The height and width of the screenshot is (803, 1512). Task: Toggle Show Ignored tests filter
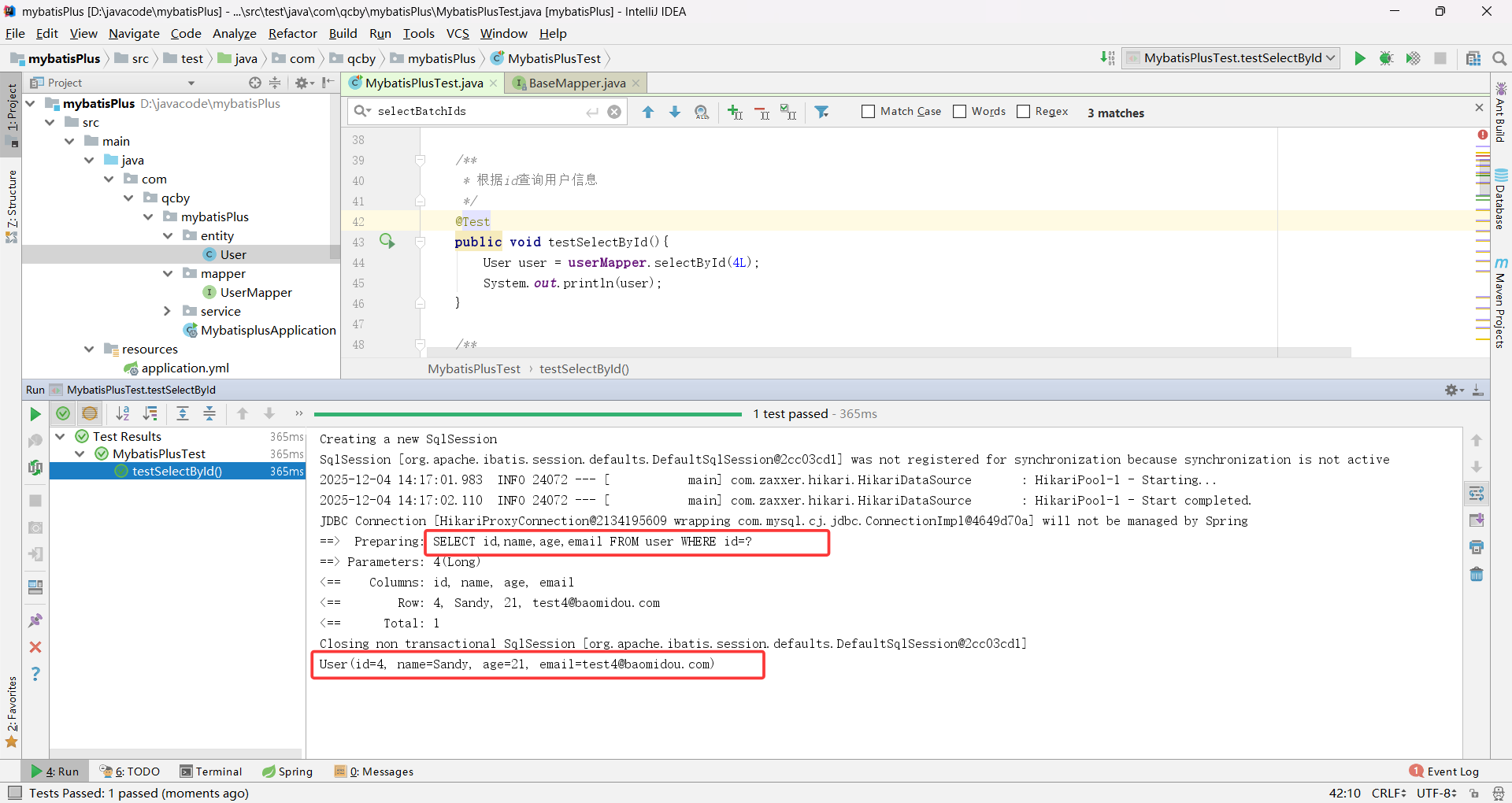point(90,413)
